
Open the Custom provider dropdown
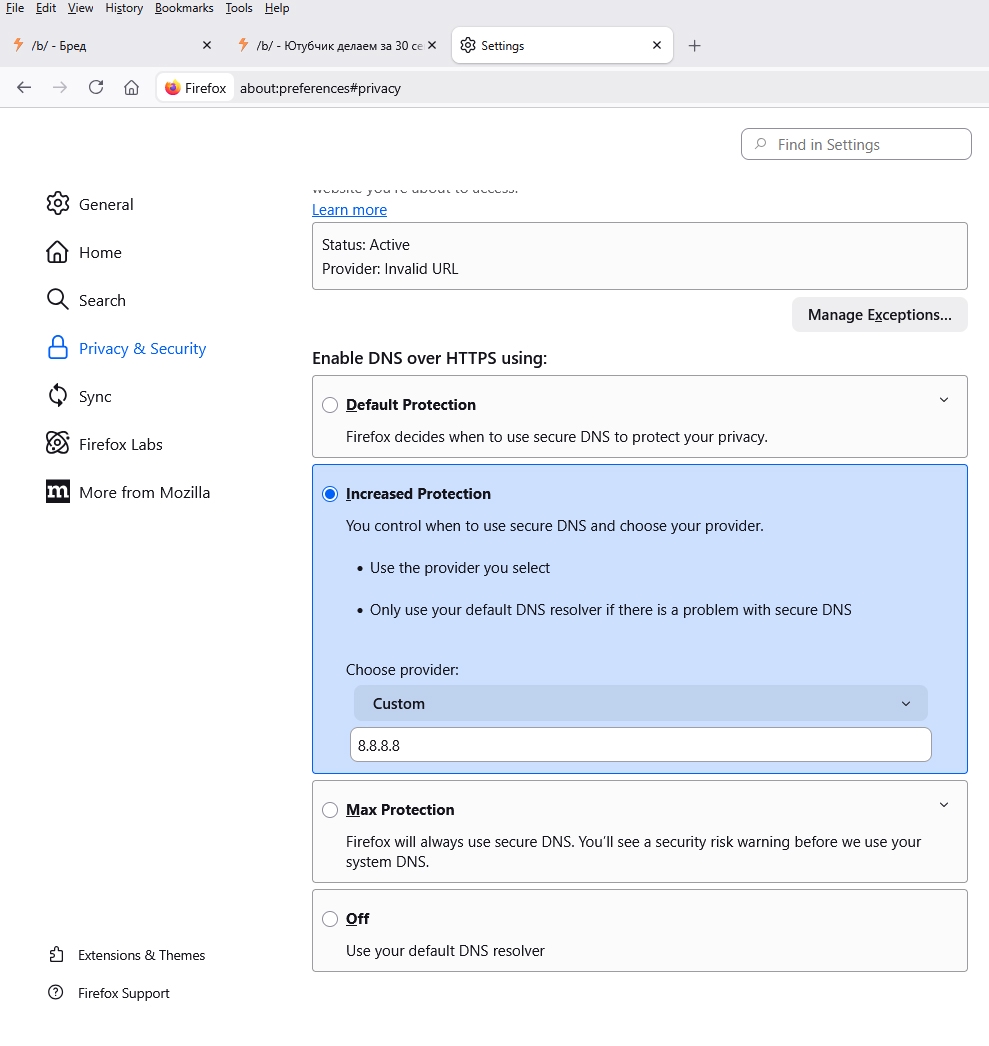pos(640,703)
